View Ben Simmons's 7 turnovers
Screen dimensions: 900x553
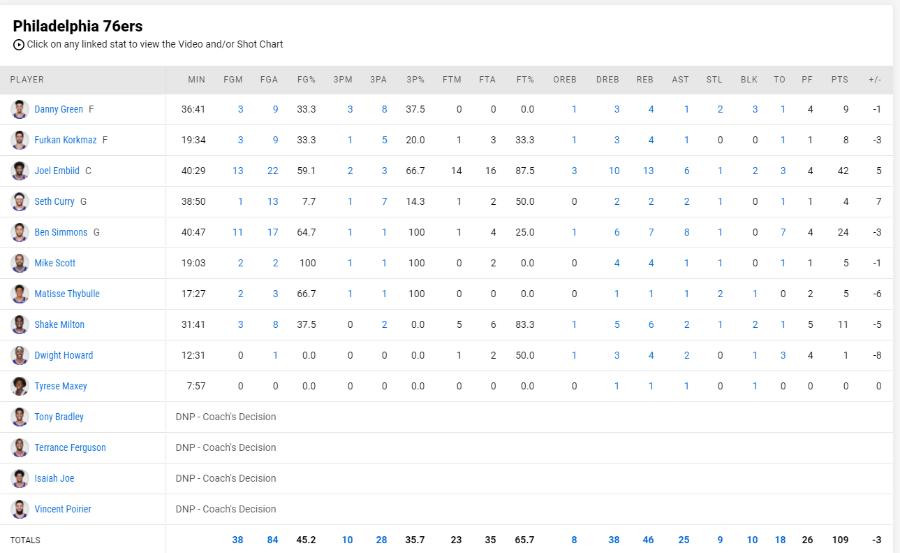tap(783, 232)
